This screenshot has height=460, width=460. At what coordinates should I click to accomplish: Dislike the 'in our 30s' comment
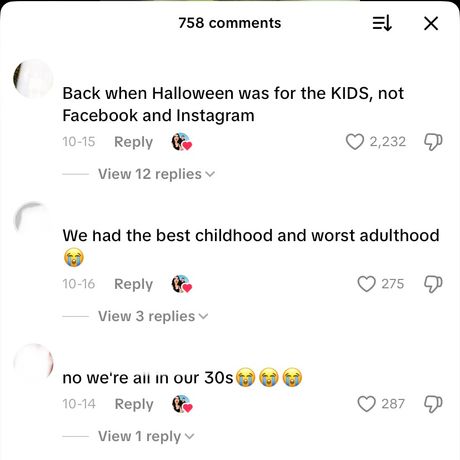[x=433, y=404]
